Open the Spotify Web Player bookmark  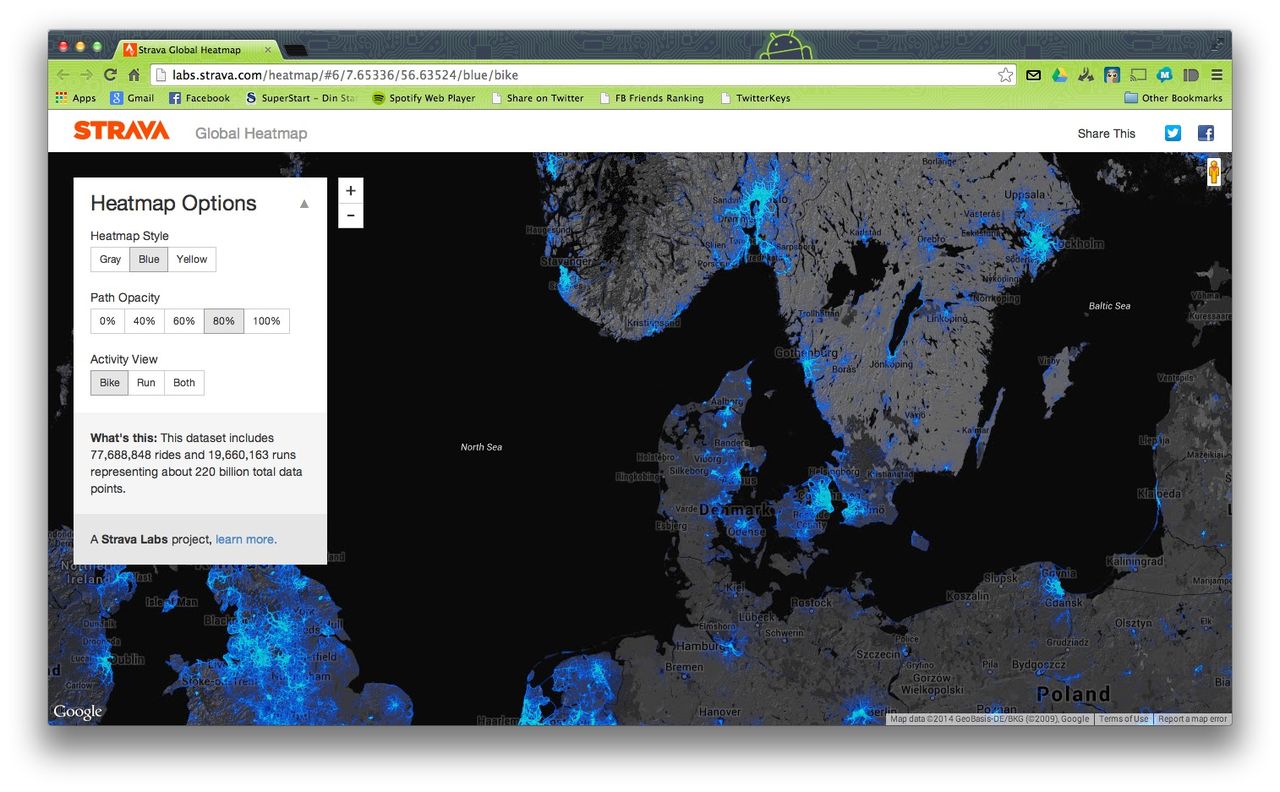pos(424,98)
